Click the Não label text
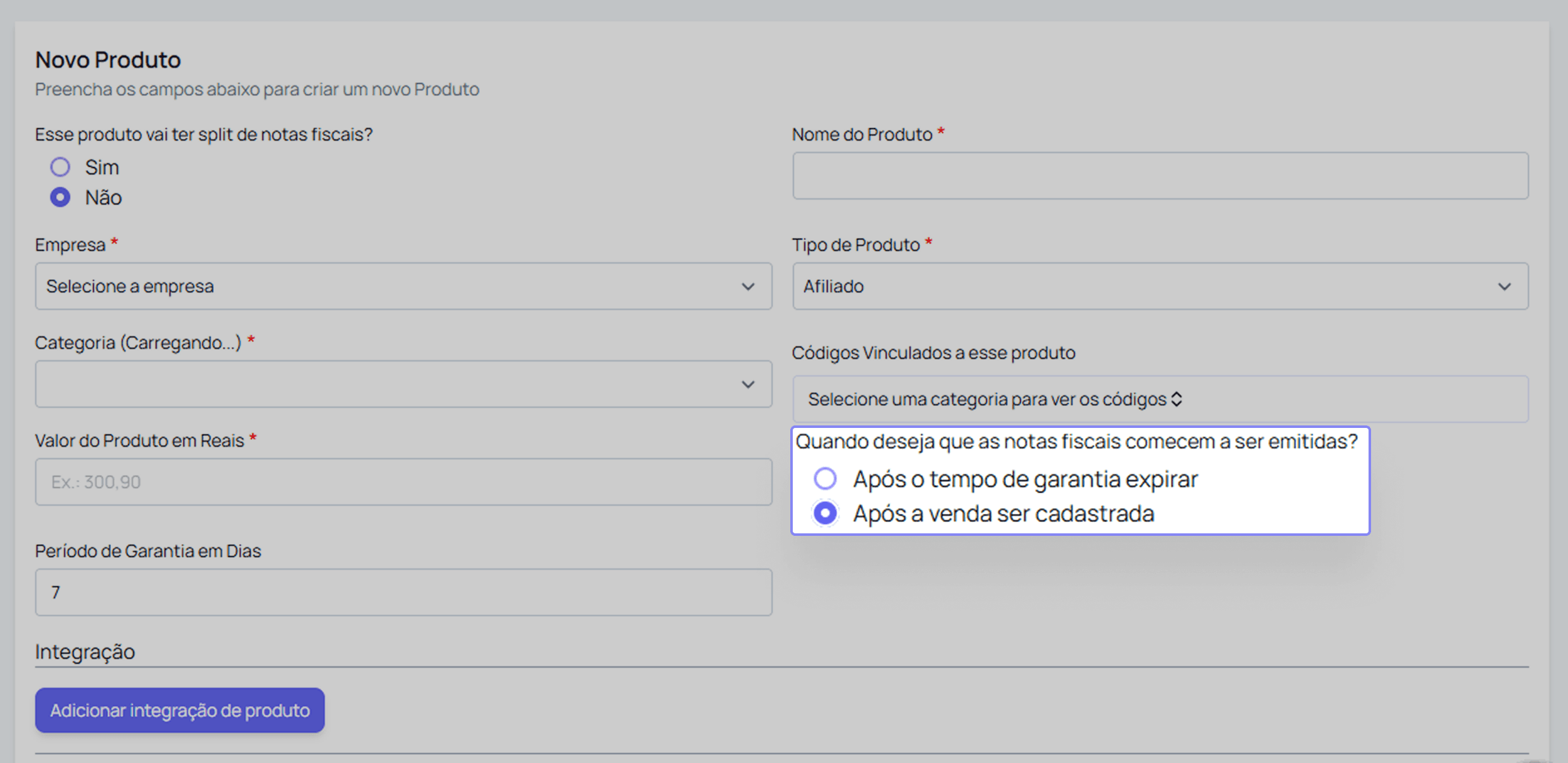The height and width of the screenshot is (763, 1568). click(x=103, y=198)
